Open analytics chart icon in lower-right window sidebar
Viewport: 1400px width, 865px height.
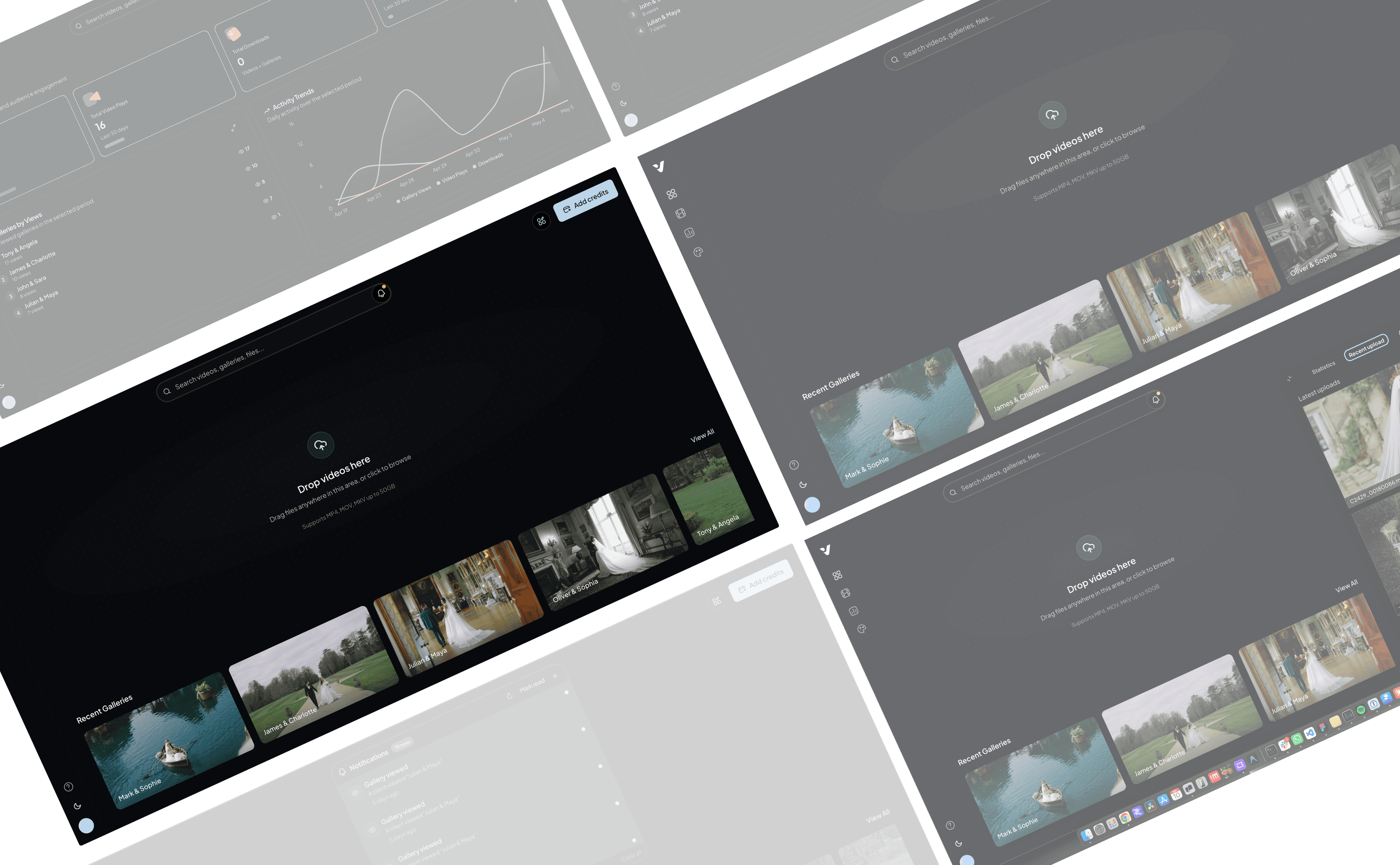pyautogui.click(x=854, y=611)
